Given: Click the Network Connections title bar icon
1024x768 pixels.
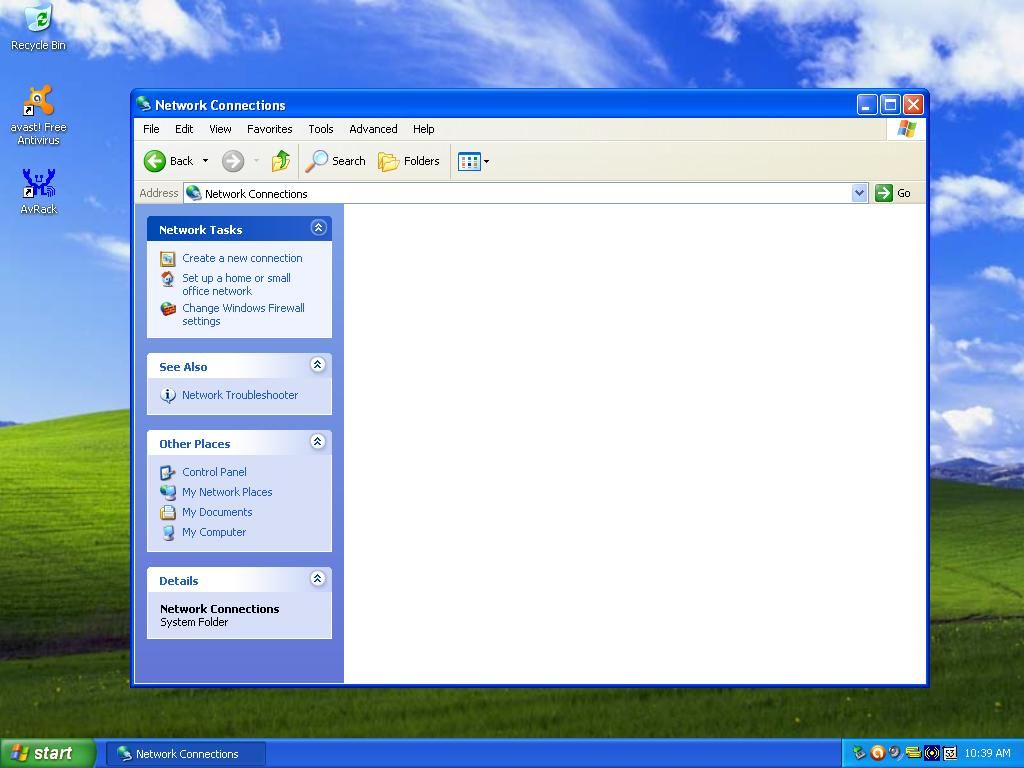Looking at the screenshot, I should coord(144,104).
